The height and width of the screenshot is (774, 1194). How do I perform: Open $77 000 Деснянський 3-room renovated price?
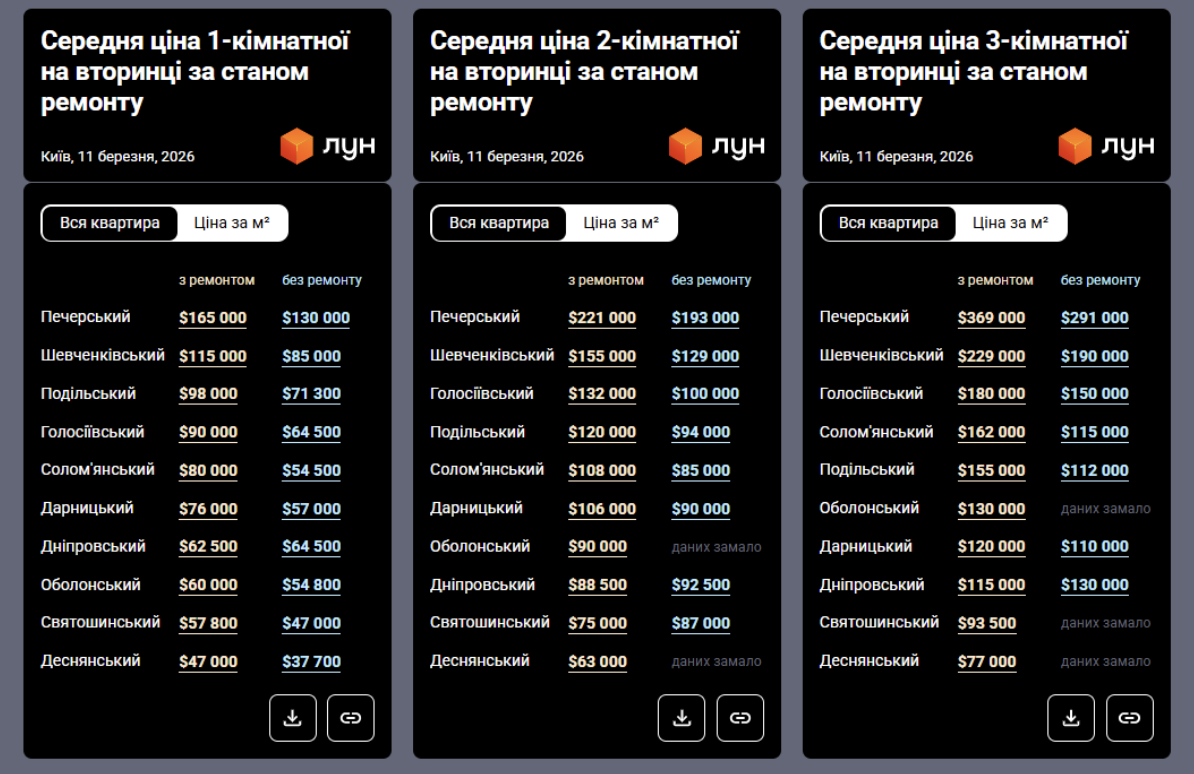pyautogui.click(x=986, y=662)
